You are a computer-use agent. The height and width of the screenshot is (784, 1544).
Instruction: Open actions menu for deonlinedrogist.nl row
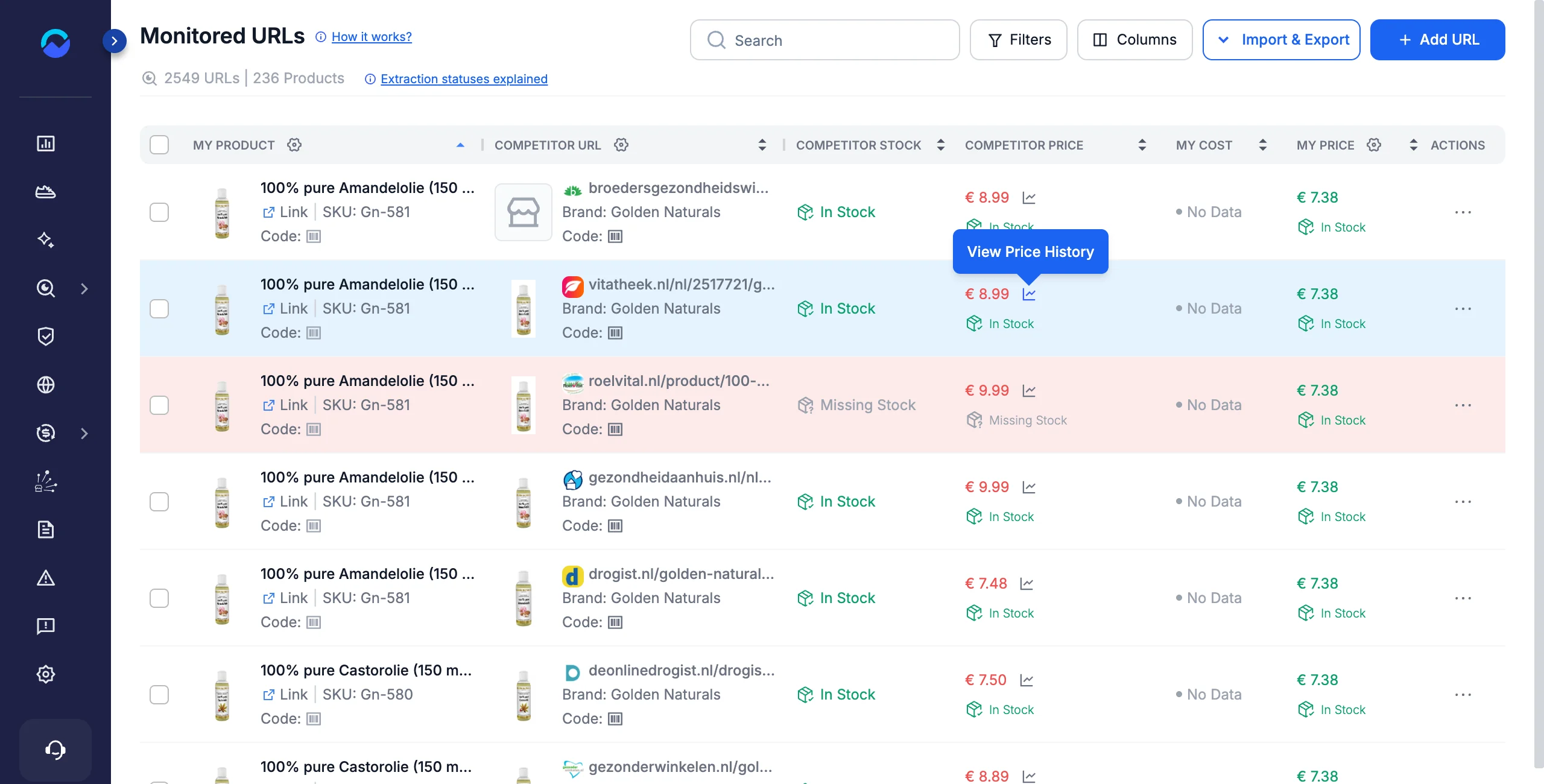coord(1463,695)
